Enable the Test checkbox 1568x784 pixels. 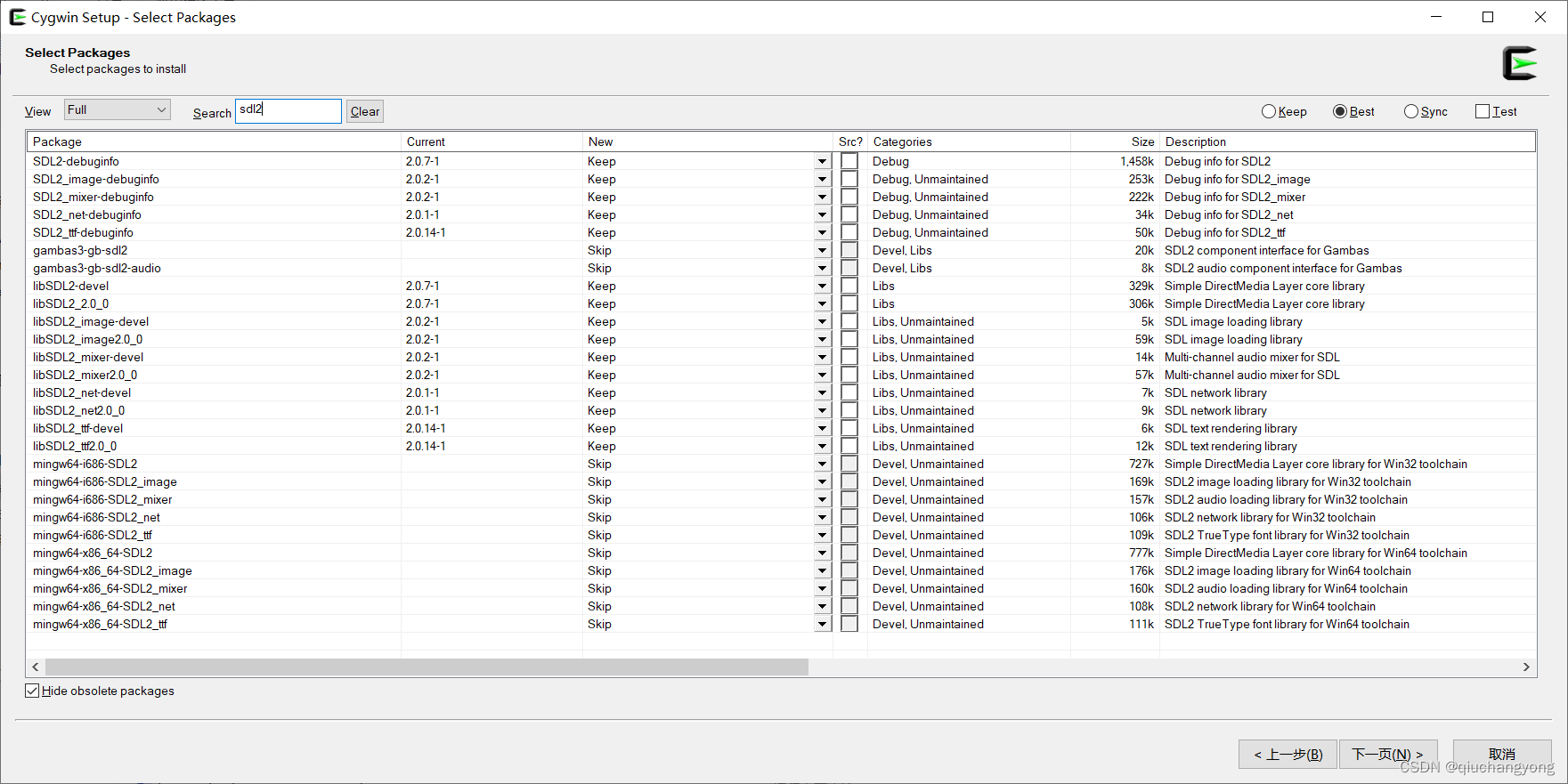tap(1483, 111)
